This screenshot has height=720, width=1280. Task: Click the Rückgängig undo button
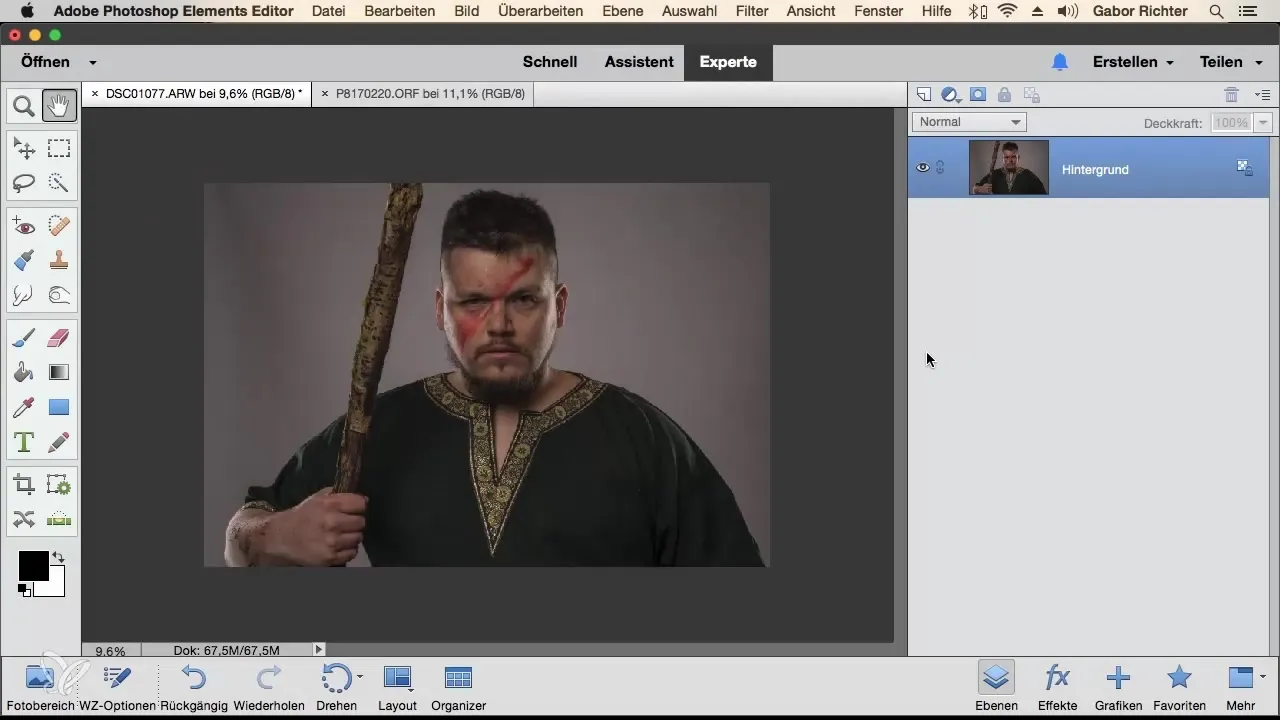(195, 687)
